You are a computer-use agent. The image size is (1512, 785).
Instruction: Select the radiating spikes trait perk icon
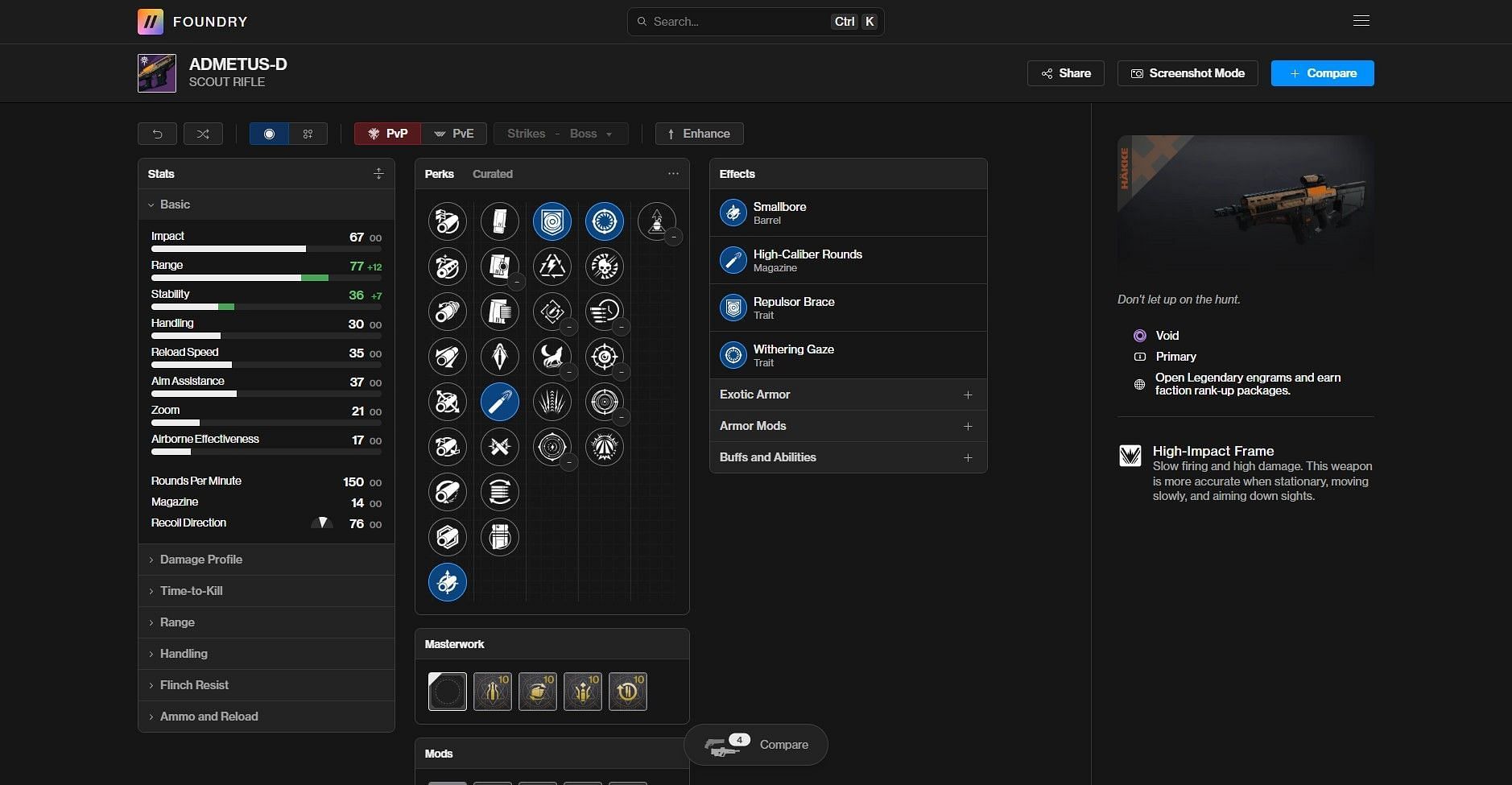[x=552, y=402]
